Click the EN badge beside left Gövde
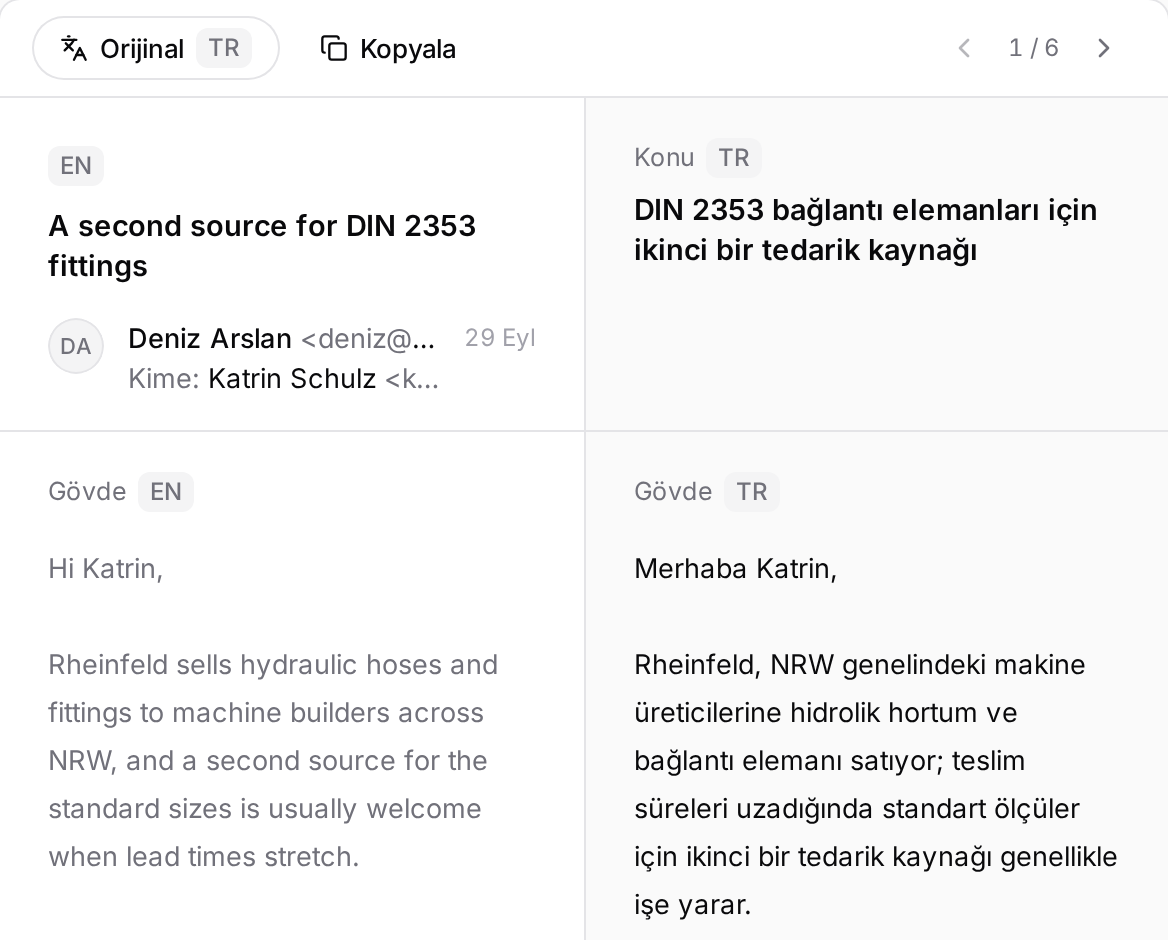 (x=166, y=492)
